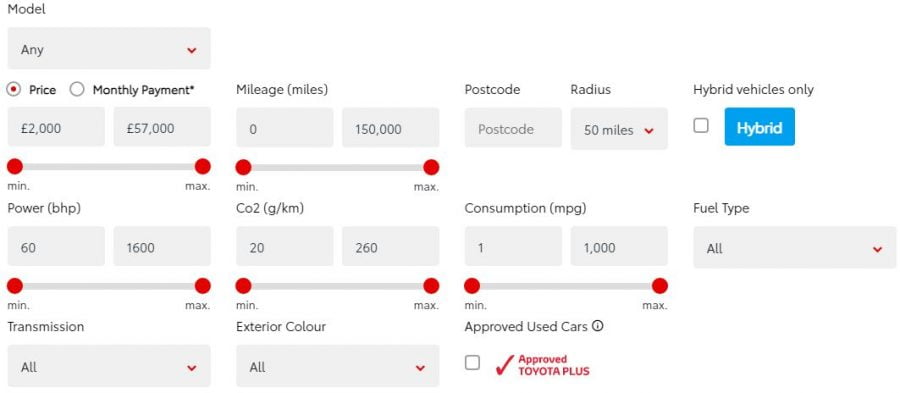Select the Monthly Payment radio option
Viewport: 900px width, 393px height.
77,90
